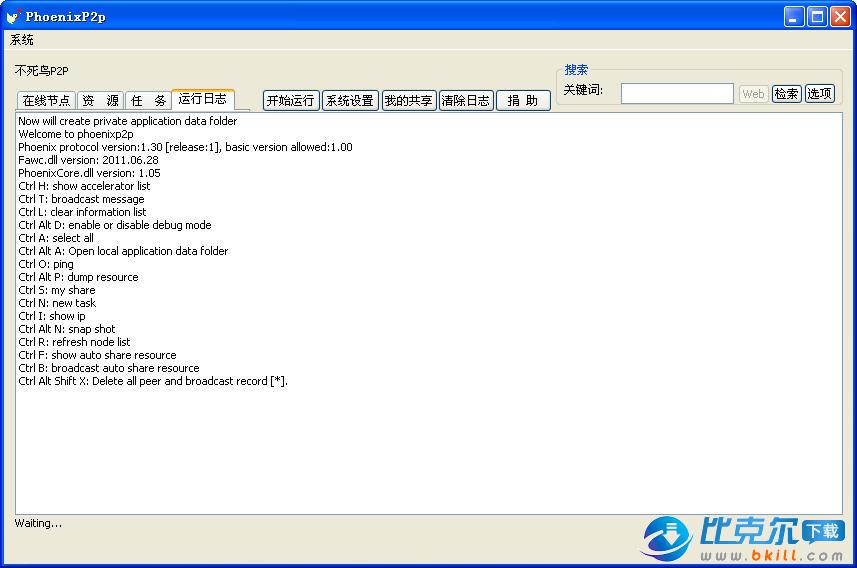Switch to the 资源 tab
Viewport: 857px width, 568px height.
coord(101,101)
